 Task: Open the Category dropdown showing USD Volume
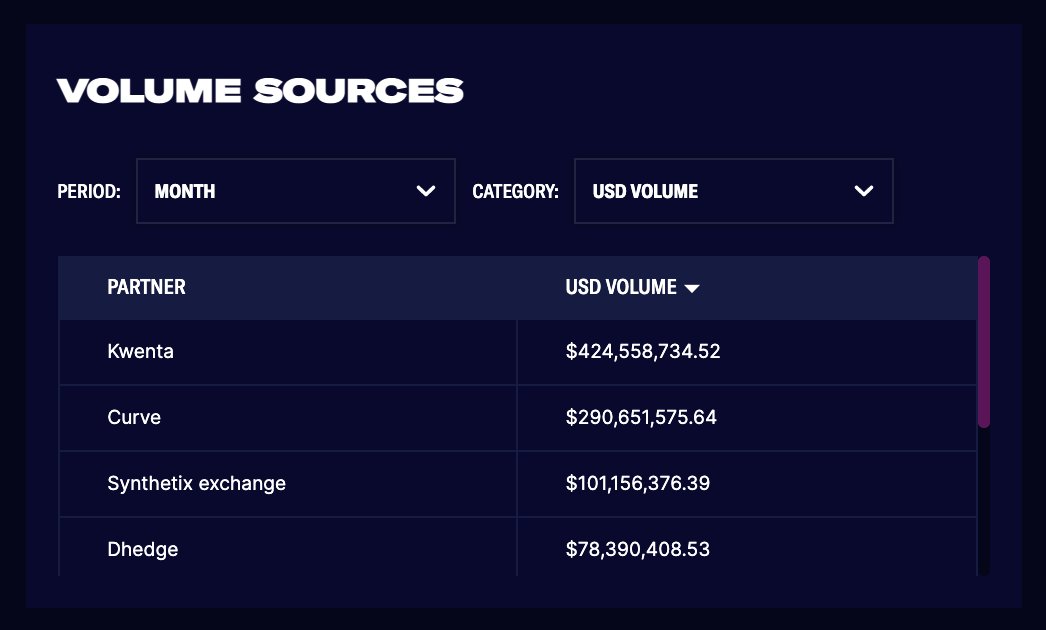coord(734,191)
